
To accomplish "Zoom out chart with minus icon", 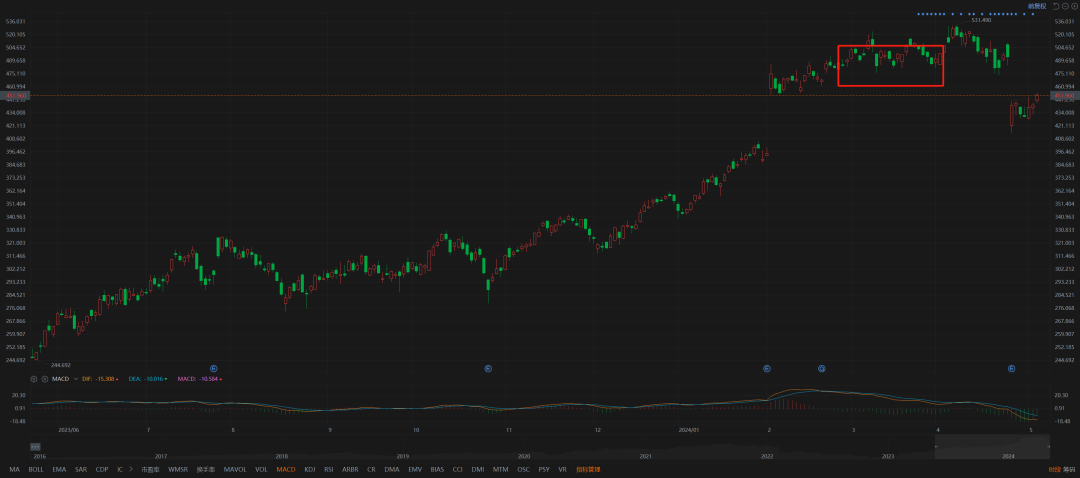I will pos(1064,6).
